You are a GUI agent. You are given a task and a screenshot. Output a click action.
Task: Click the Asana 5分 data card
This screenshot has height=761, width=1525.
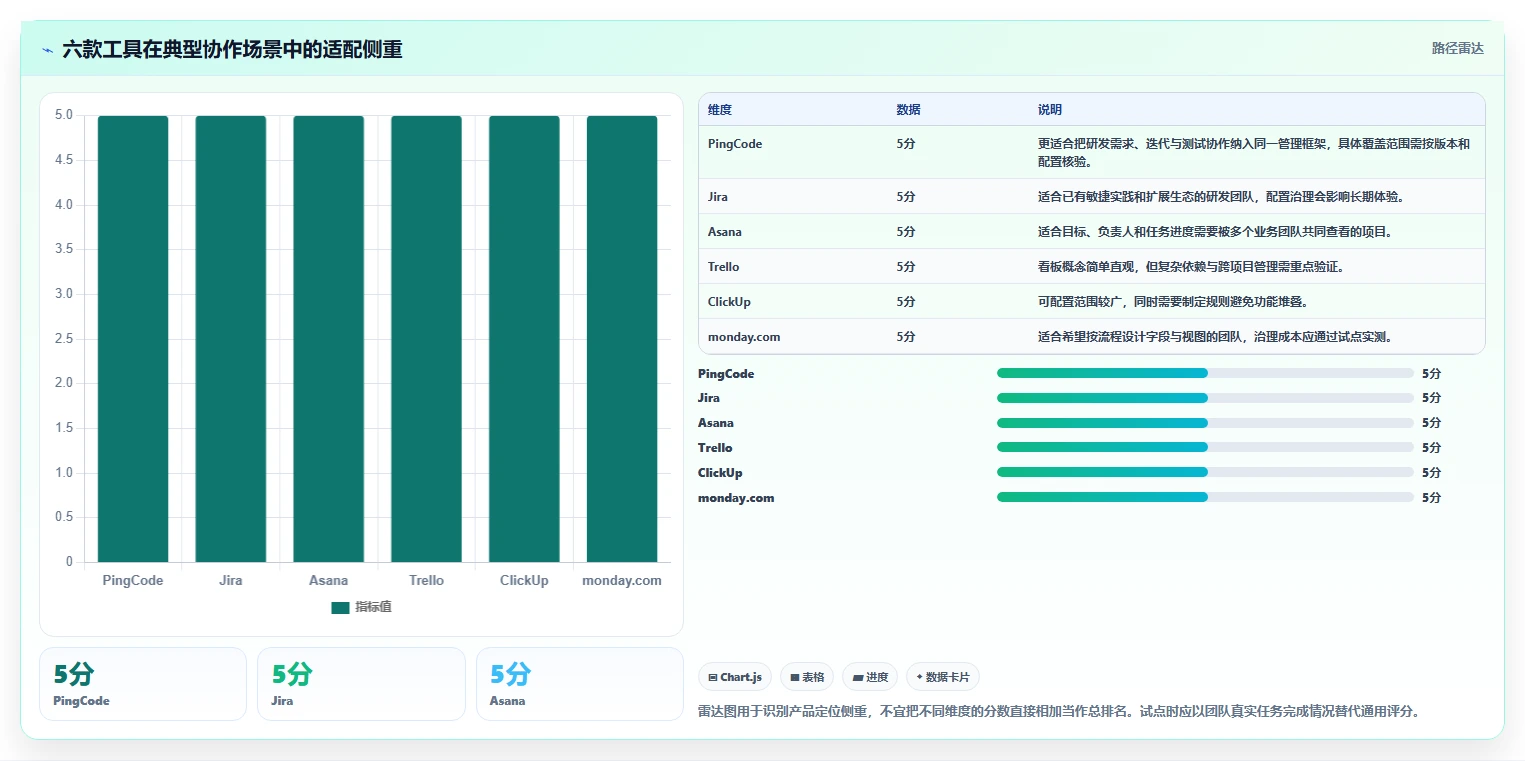(580, 684)
